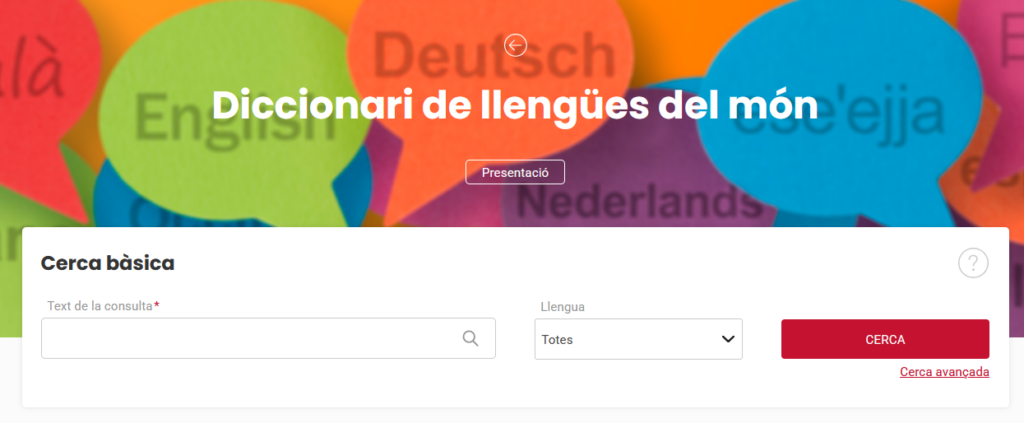Click the back arrow icon above the title
1024x423 pixels.
point(515,45)
